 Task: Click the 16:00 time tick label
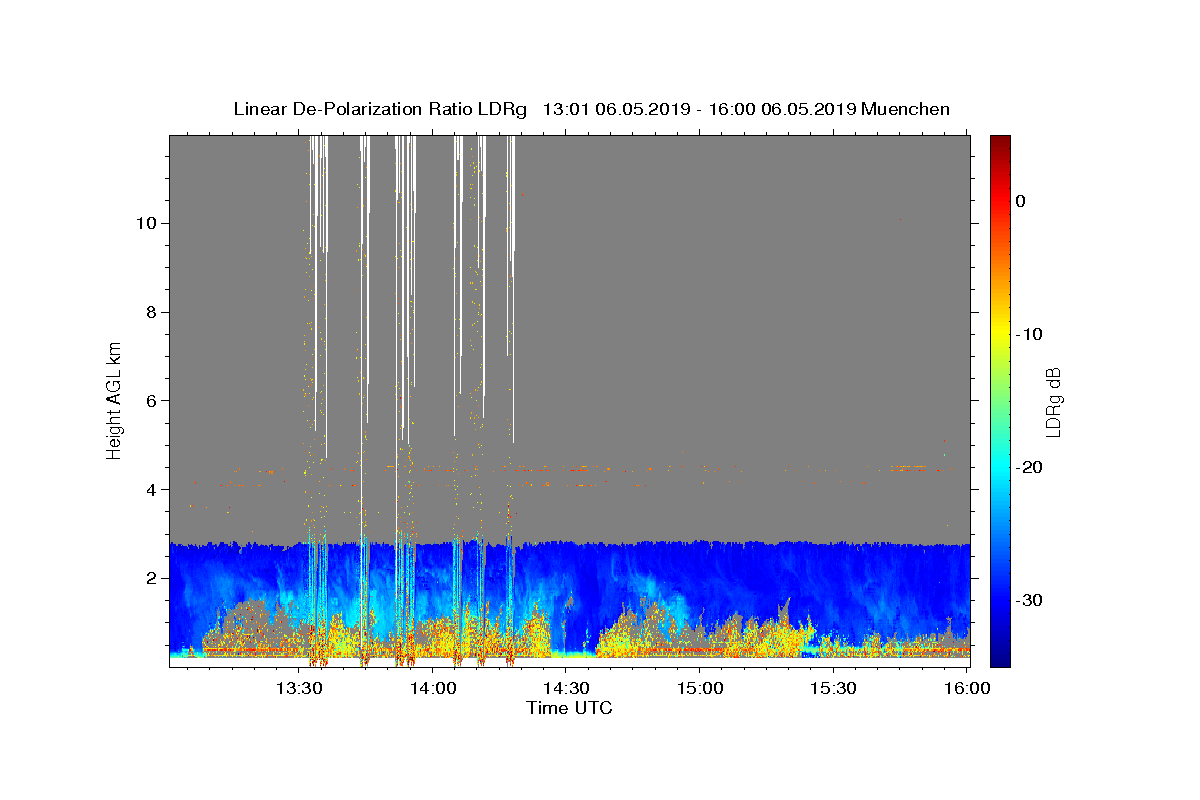click(x=965, y=689)
